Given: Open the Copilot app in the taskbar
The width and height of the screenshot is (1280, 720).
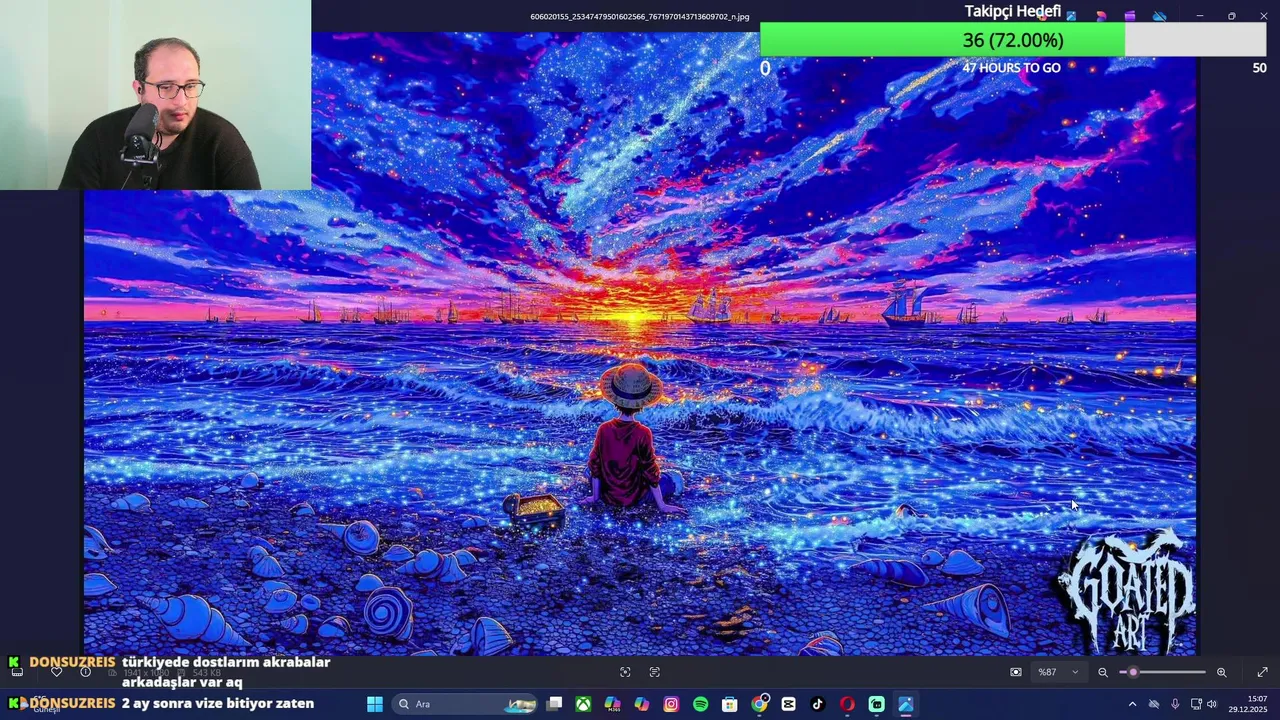Looking at the screenshot, I should (x=642, y=704).
